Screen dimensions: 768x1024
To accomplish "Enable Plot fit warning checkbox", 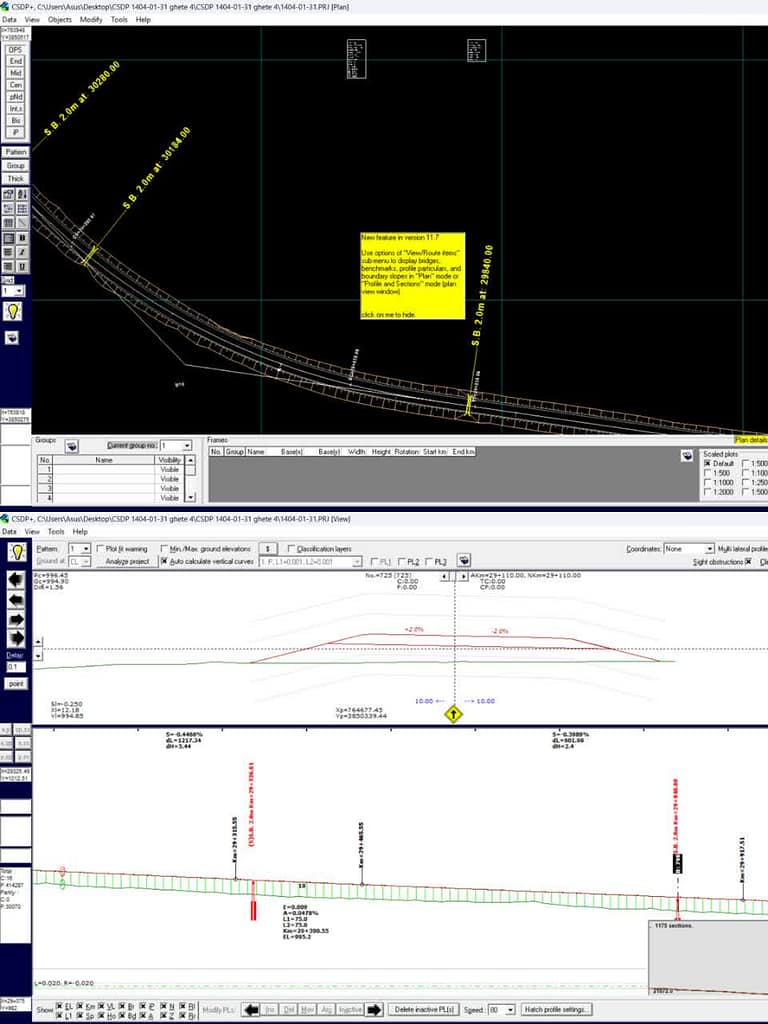I will point(100,549).
